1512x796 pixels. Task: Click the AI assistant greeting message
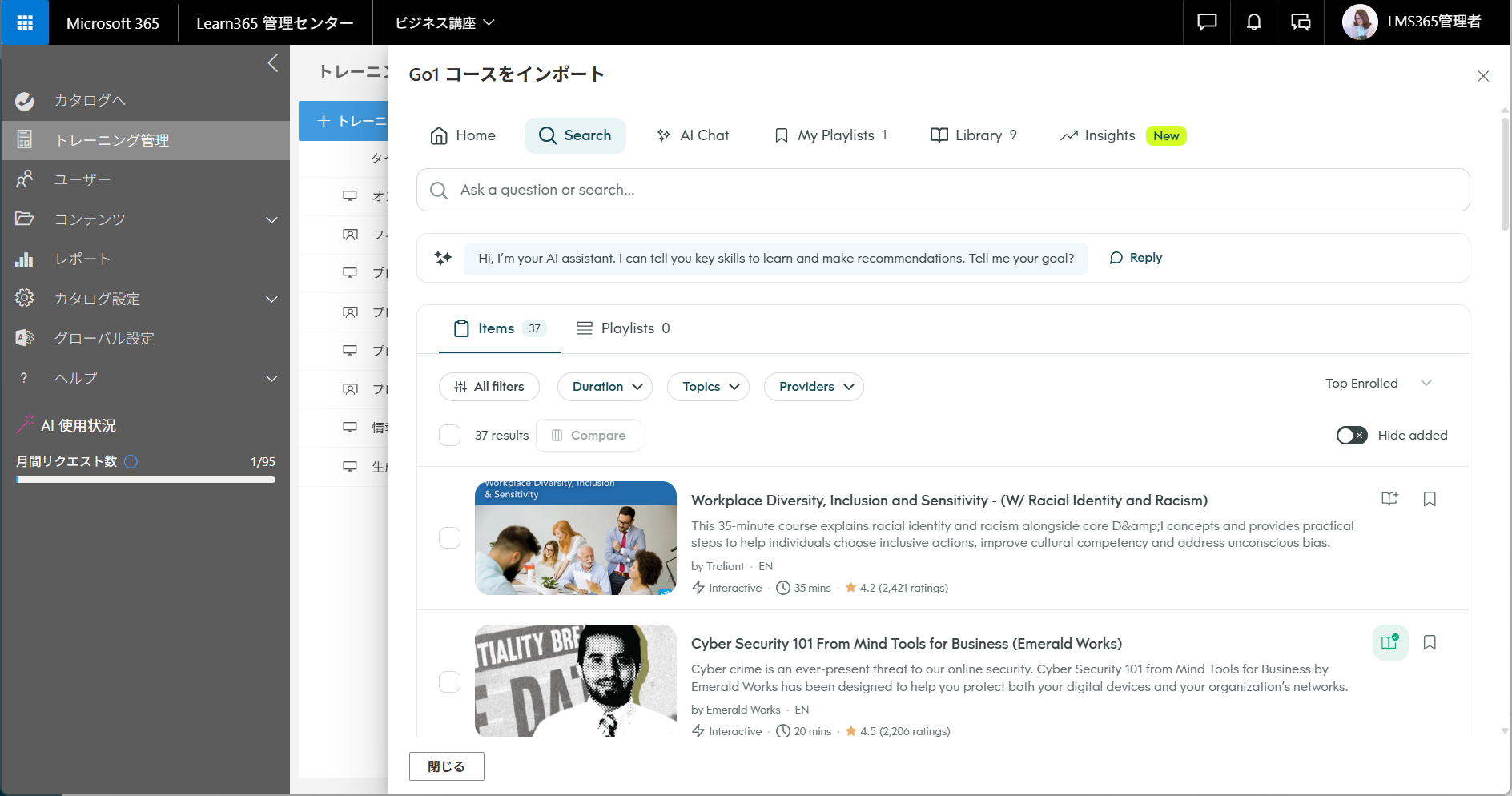[x=776, y=258]
